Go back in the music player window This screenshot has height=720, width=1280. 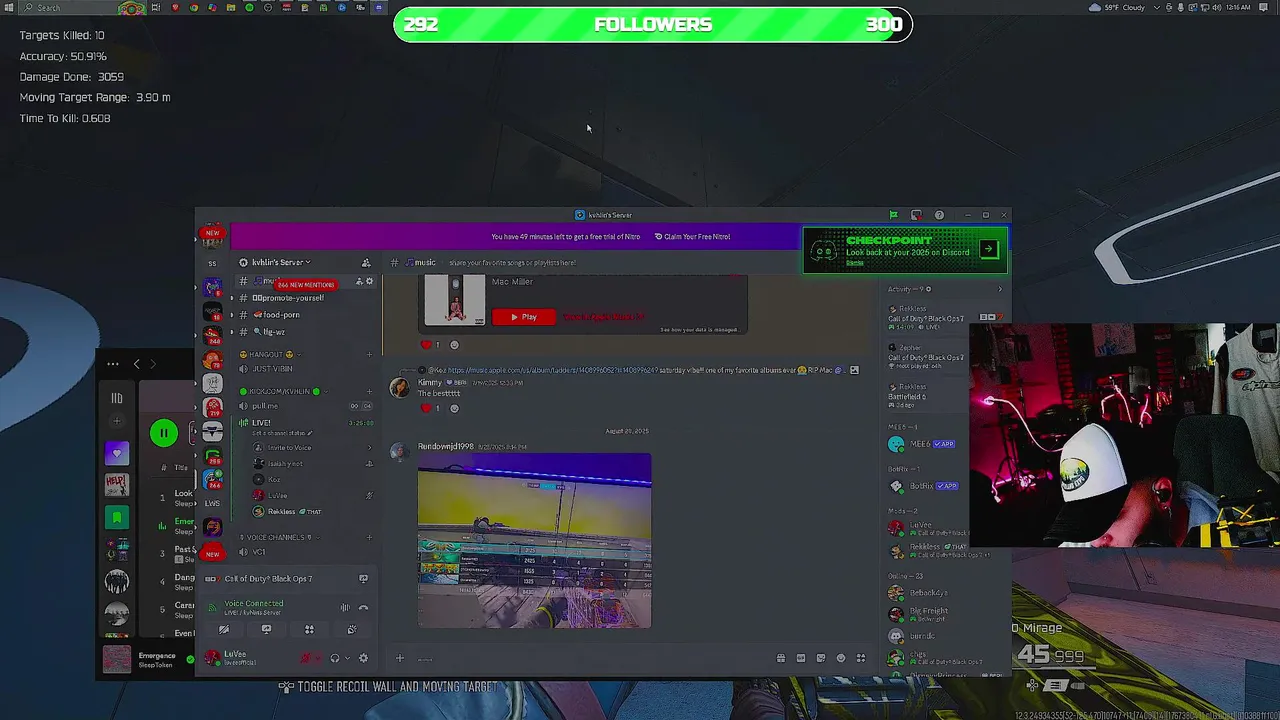[x=136, y=364]
